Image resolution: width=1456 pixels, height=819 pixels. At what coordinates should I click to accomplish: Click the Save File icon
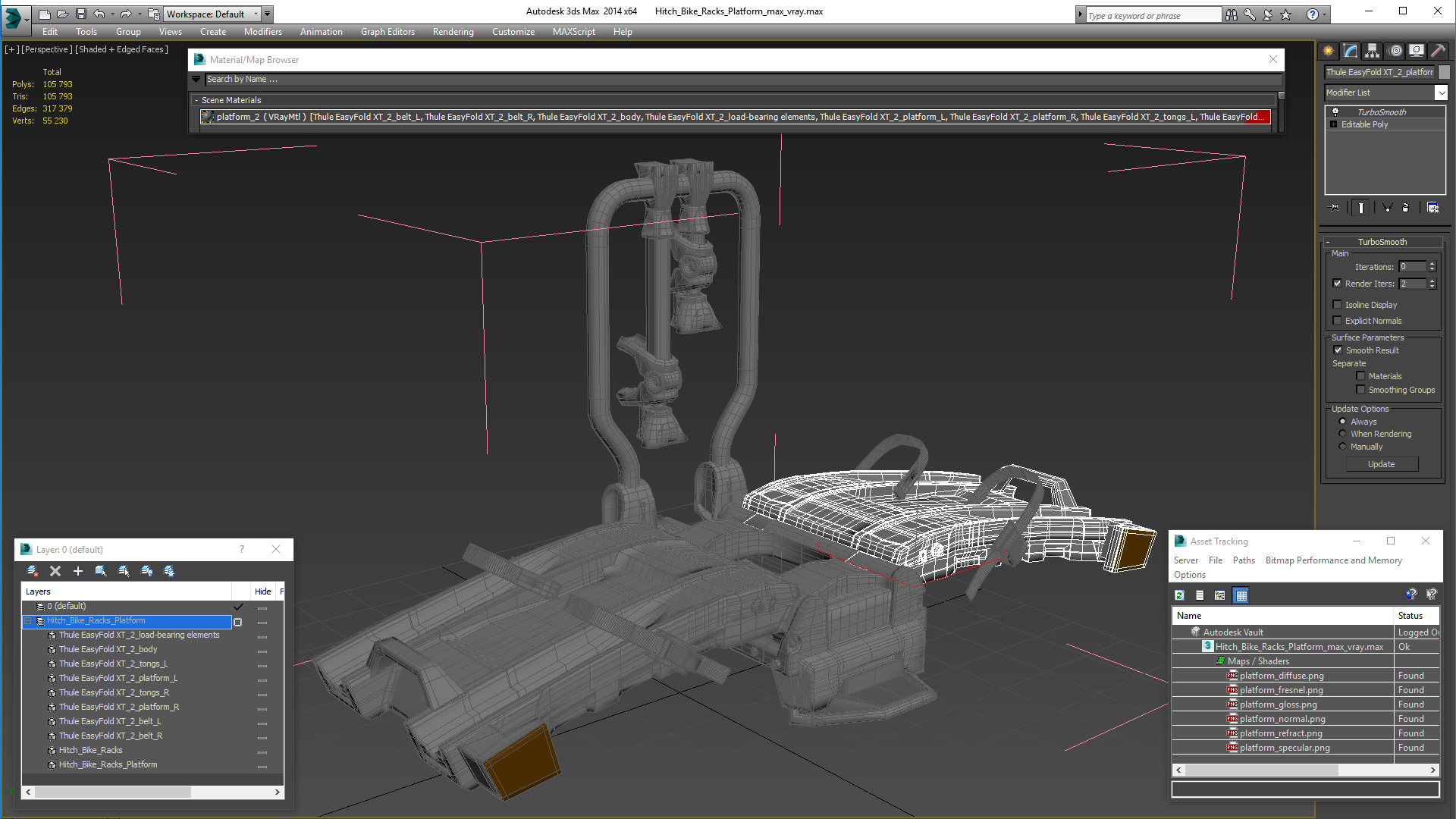[81, 14]
